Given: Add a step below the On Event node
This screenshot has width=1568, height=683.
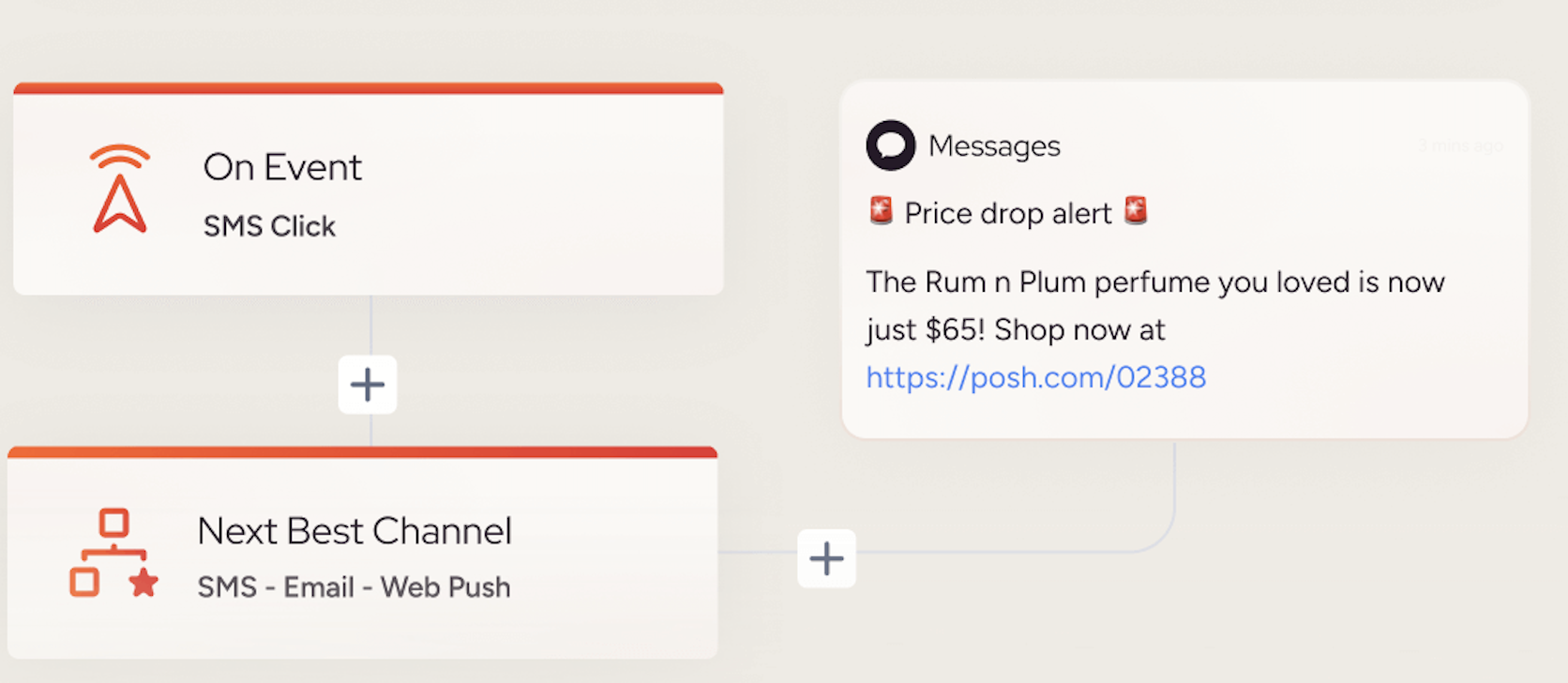Looking at the screenshot, I should click(368, 385).
